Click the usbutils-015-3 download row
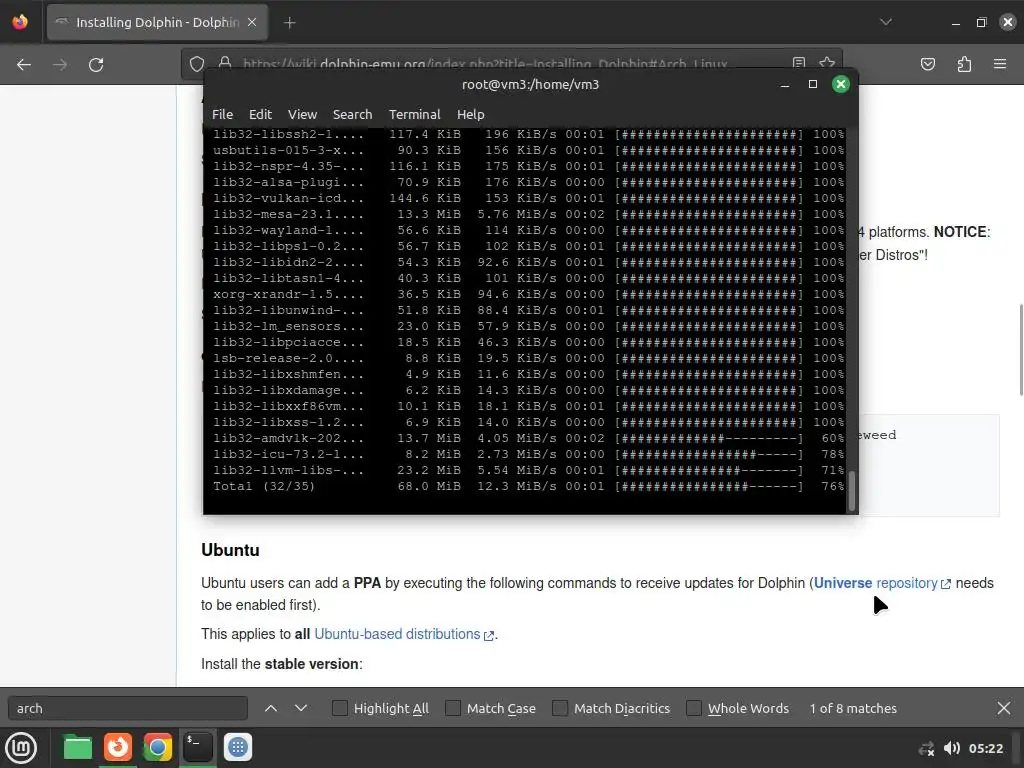Viewport: 1024px width, 768px height. click(x=528, y=150)
